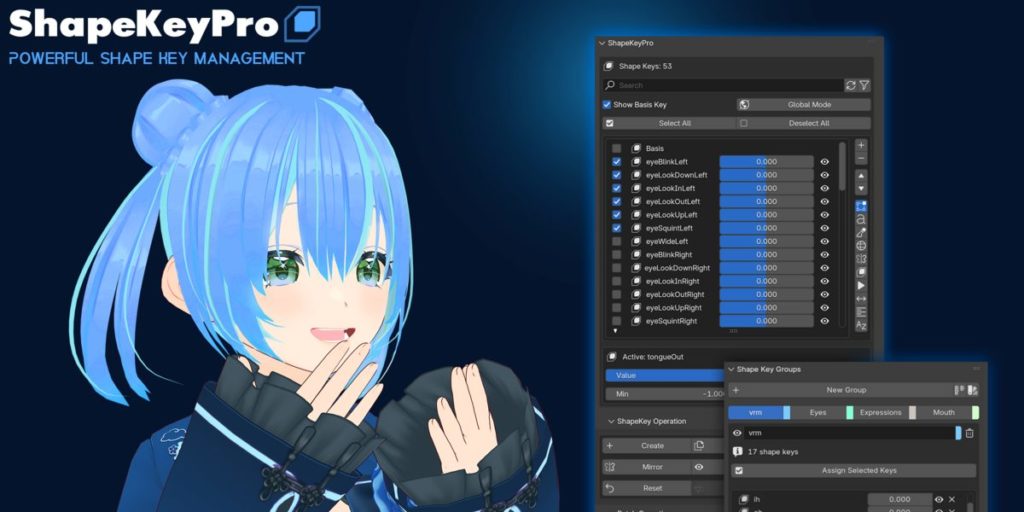Click the minus icon to remove shape key
This screenshot has height=512, width=1024.
(861, 159)
